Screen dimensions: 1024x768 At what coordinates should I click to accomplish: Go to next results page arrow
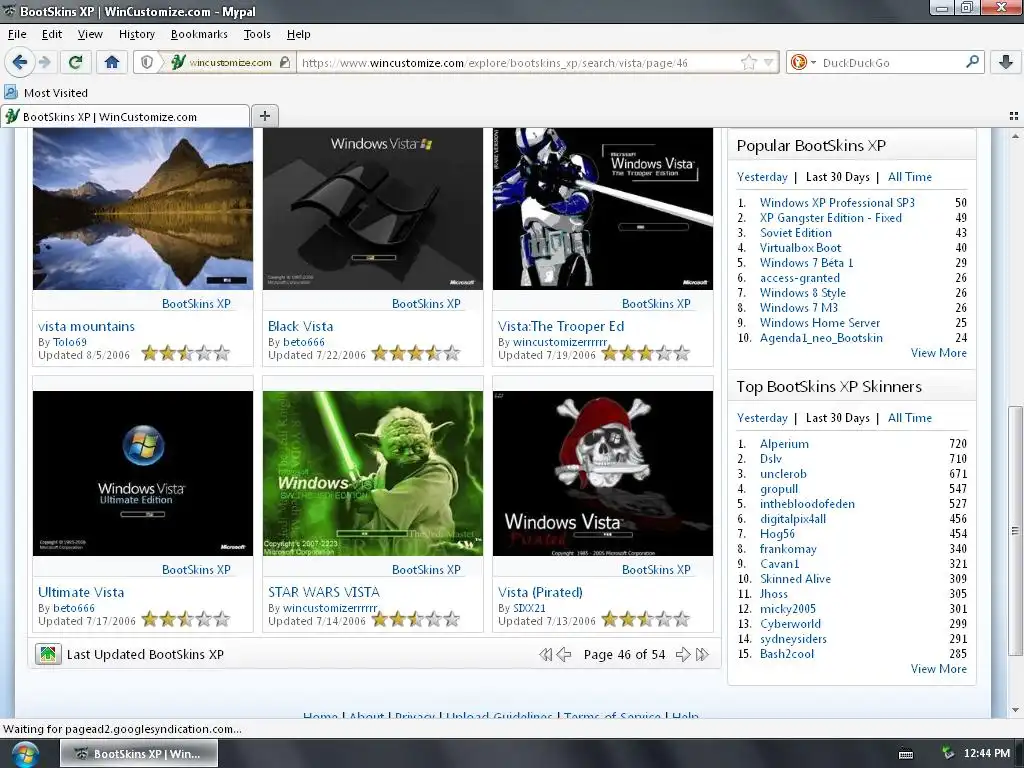pos(683,654)
